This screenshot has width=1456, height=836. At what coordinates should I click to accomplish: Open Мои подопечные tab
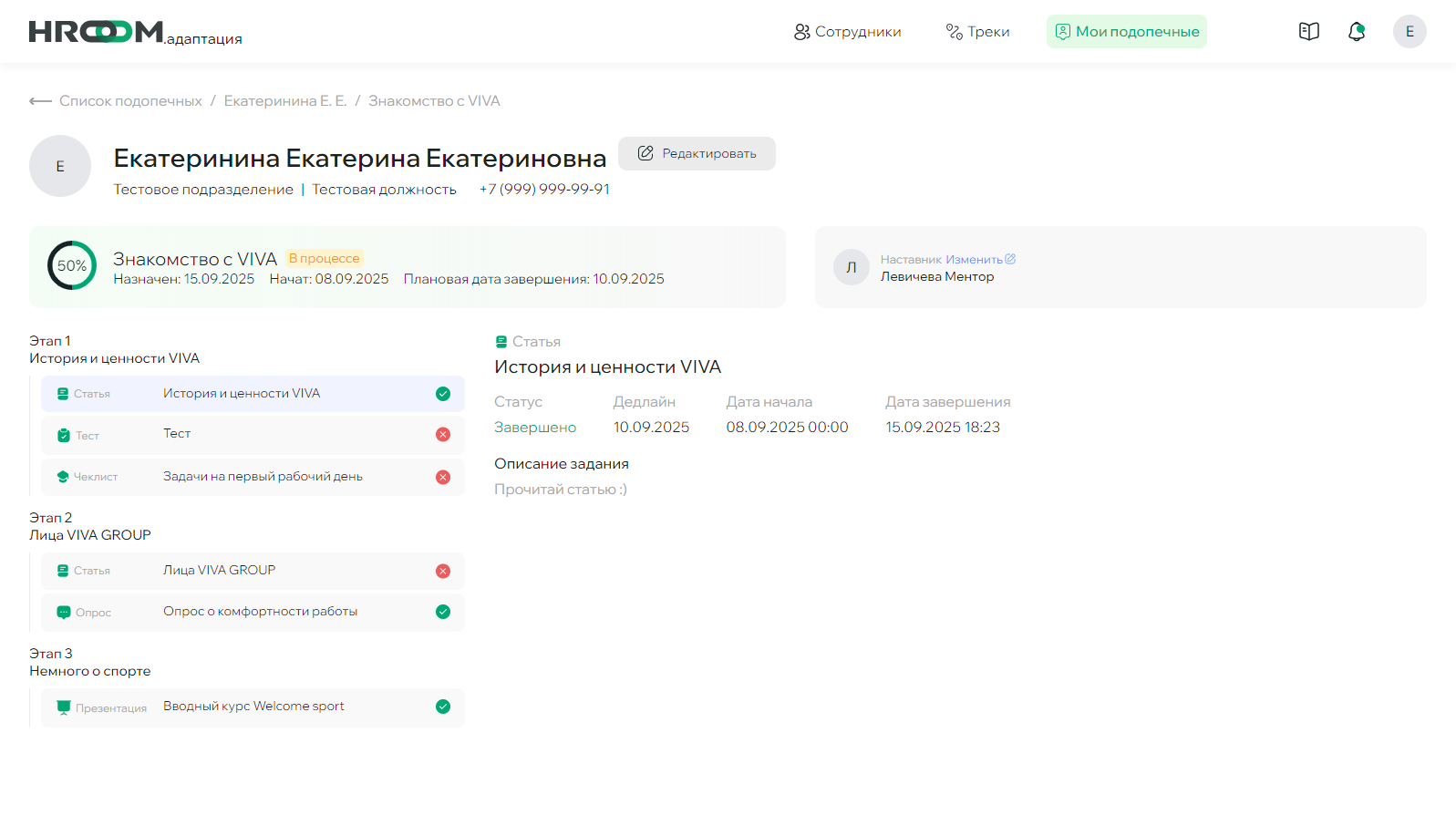point(1126,32)
